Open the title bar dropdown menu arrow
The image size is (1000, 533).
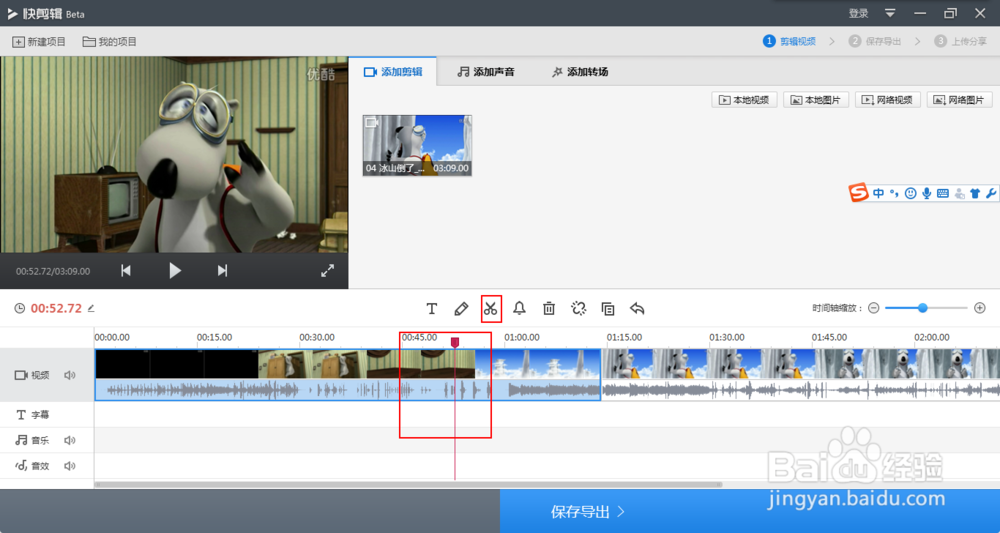point(890,13)
